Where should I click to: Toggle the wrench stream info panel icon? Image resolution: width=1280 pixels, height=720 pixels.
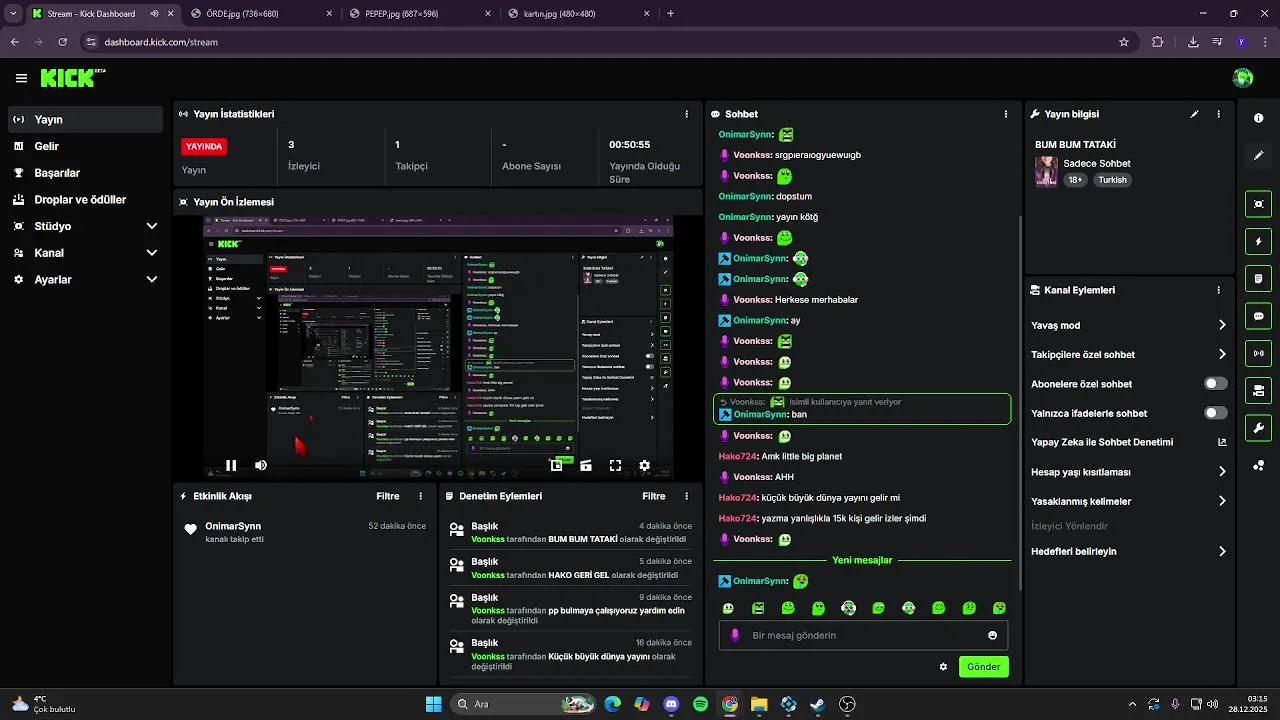coord(1258,428)
